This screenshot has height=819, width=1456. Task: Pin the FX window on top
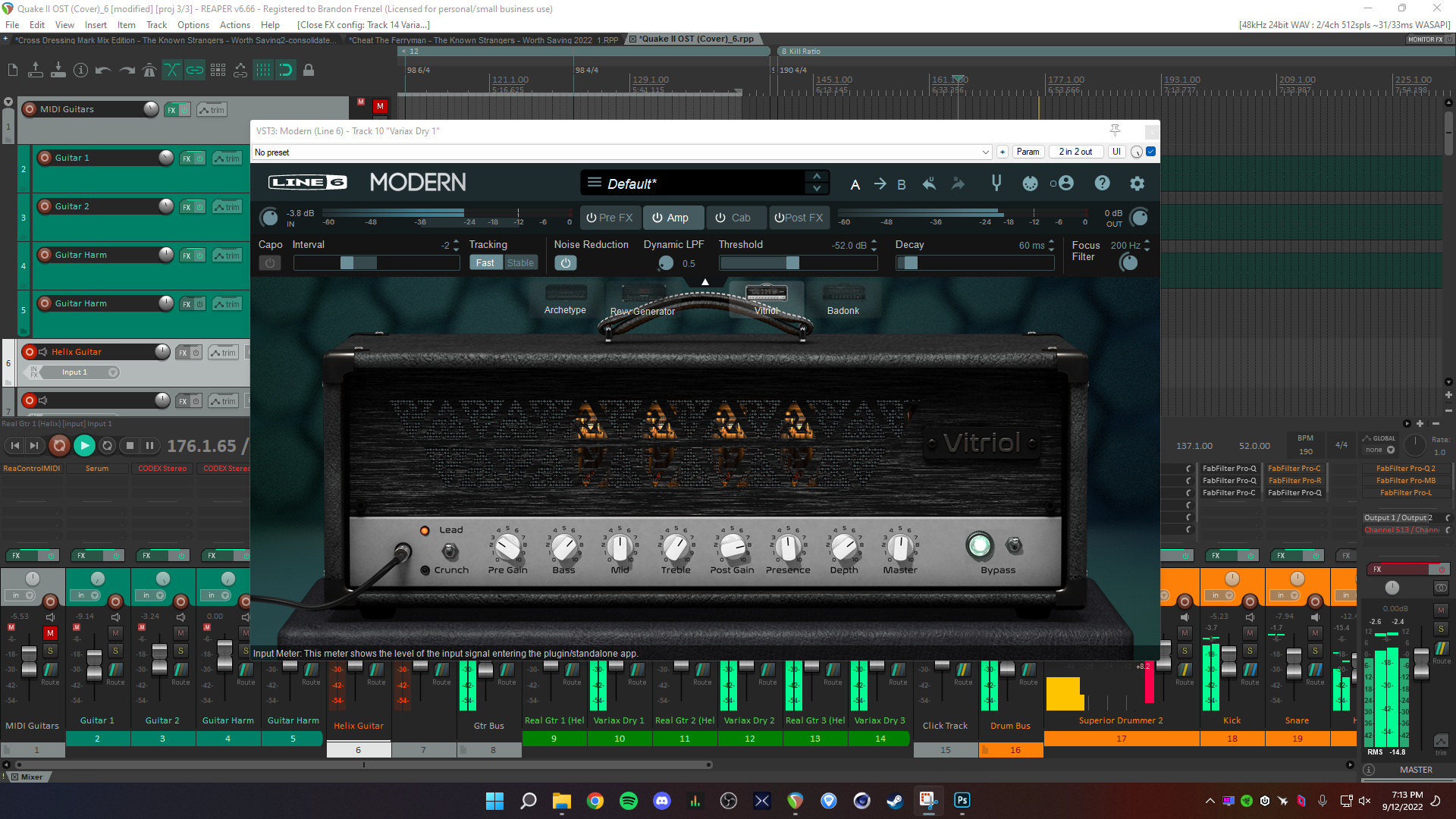(x=1115, y=130)
